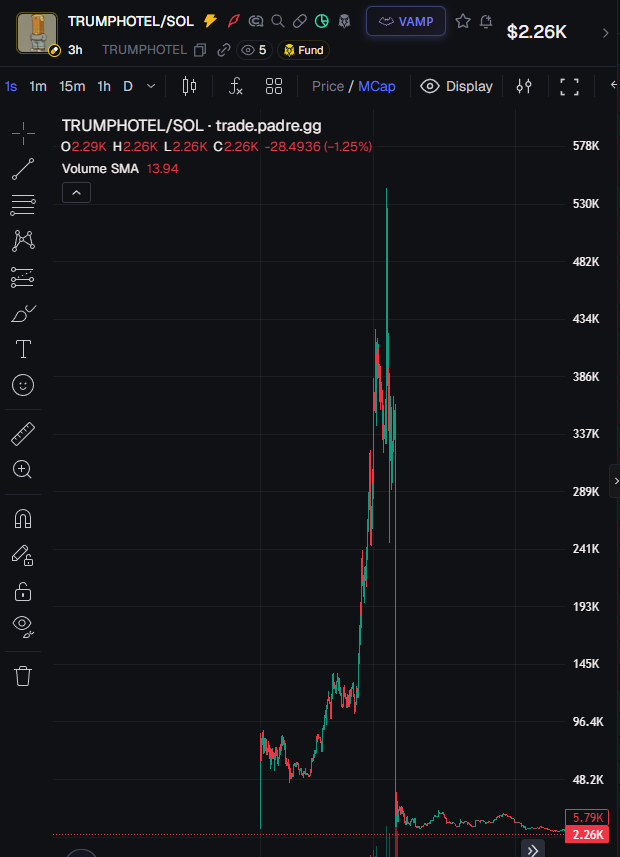Expand the right side panel arrow

point(615,481)
